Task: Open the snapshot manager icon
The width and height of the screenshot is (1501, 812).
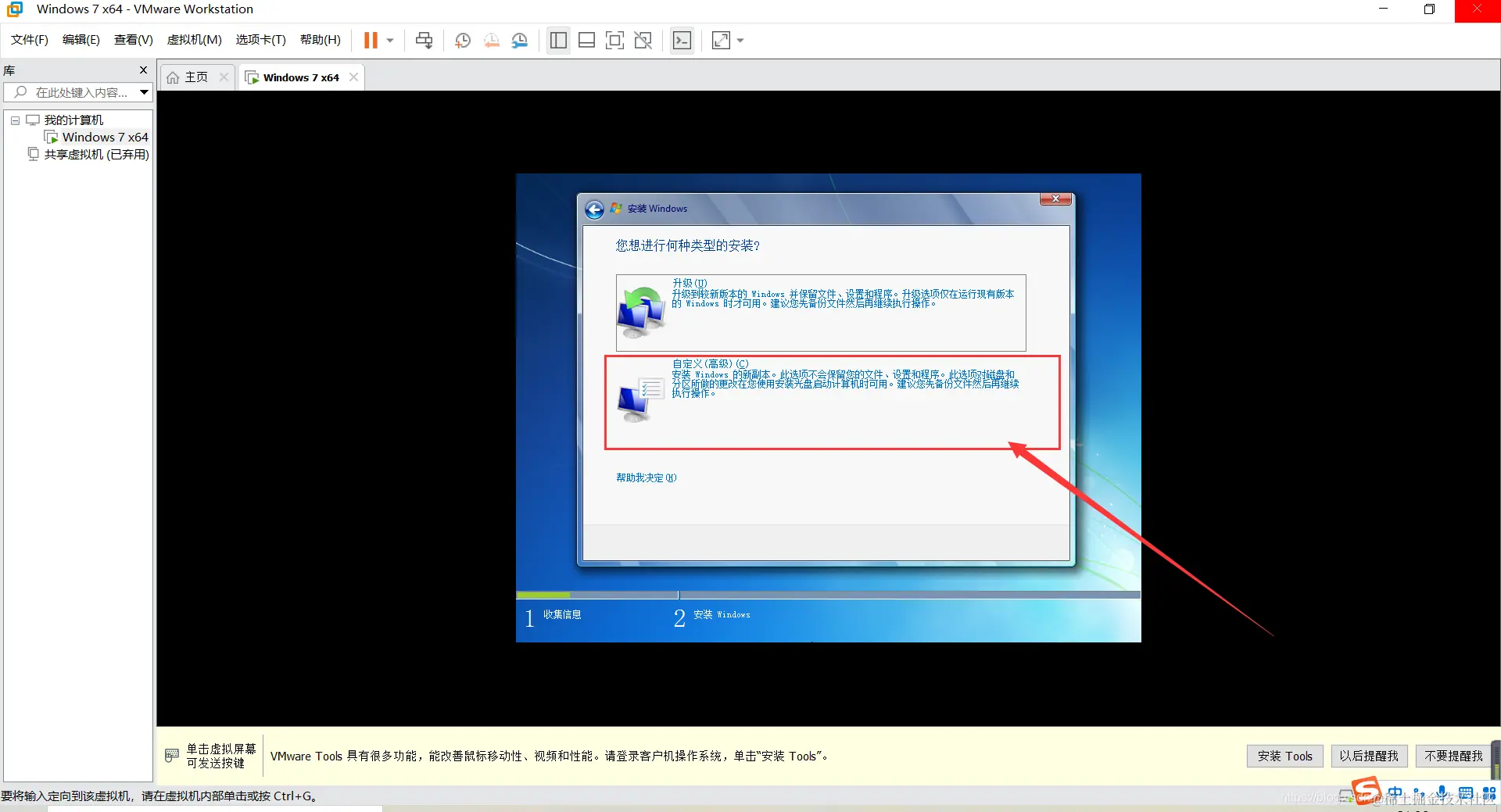Action: (520, 40)
